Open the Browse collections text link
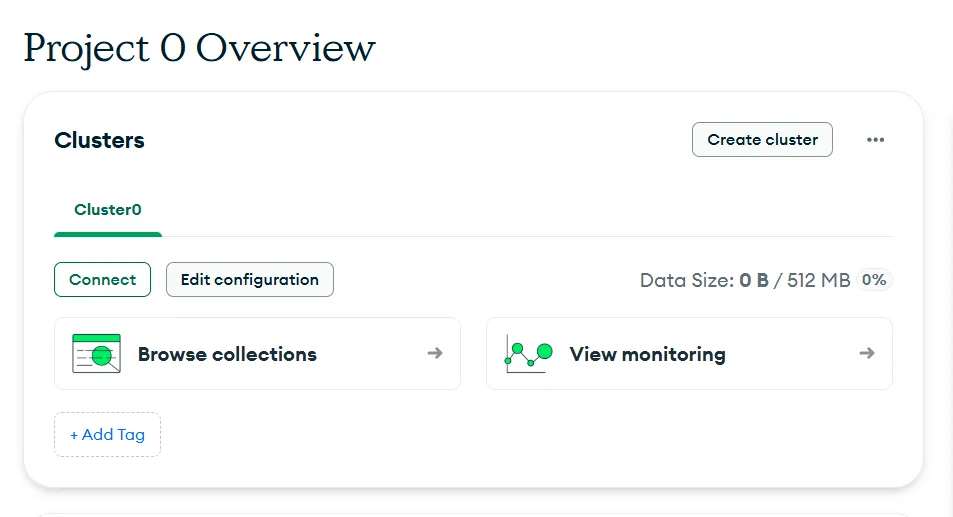953x517 pixels. (x=227, y=354)
